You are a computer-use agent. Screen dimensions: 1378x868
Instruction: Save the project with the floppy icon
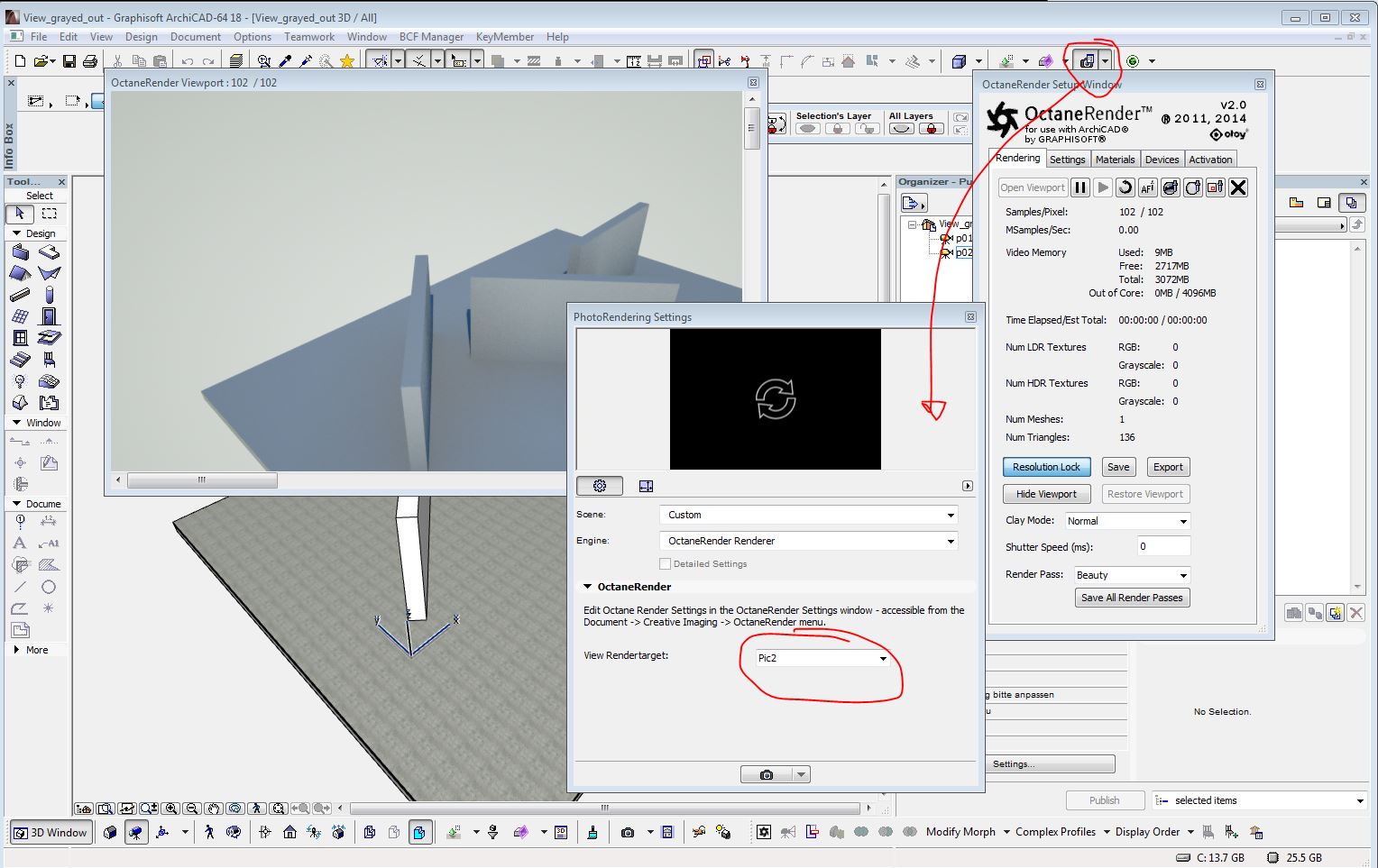(69, 61)
